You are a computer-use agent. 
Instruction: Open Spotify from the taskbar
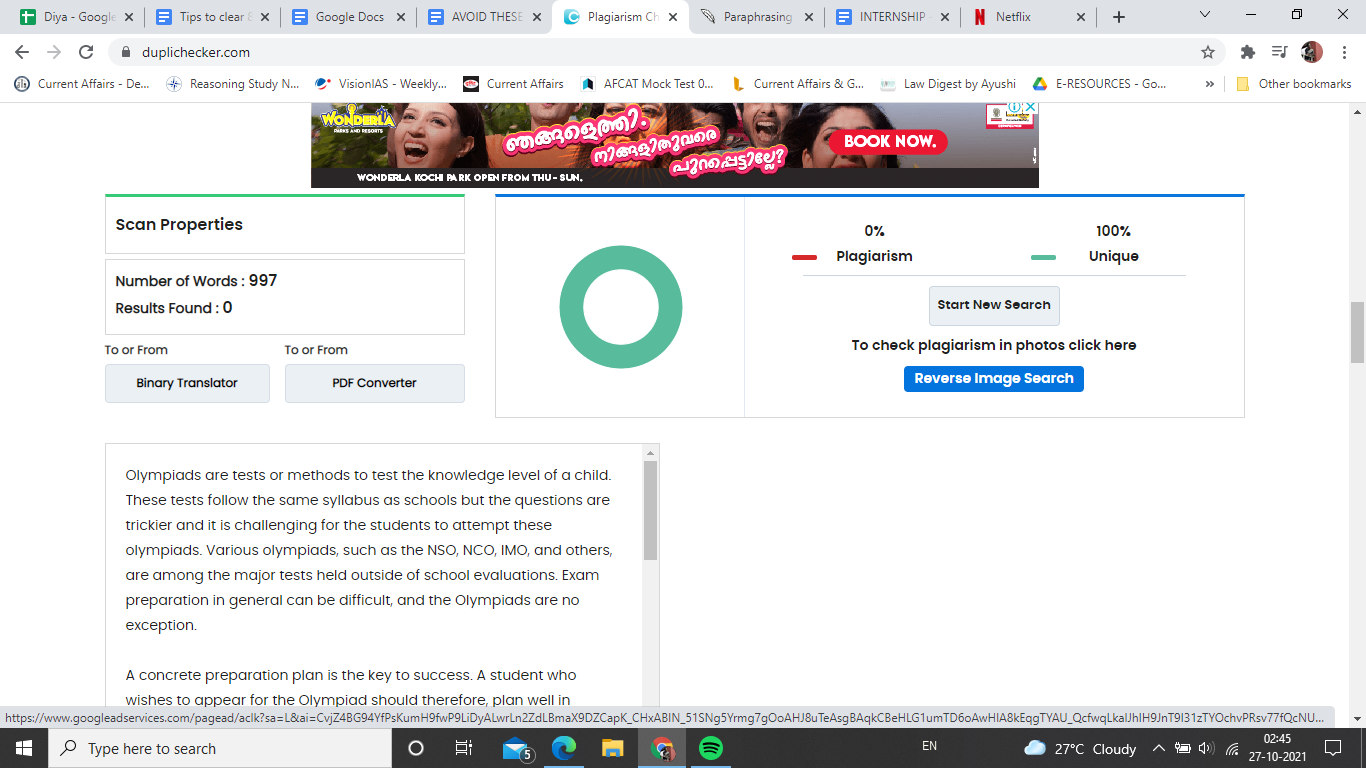tap(711, 748)
